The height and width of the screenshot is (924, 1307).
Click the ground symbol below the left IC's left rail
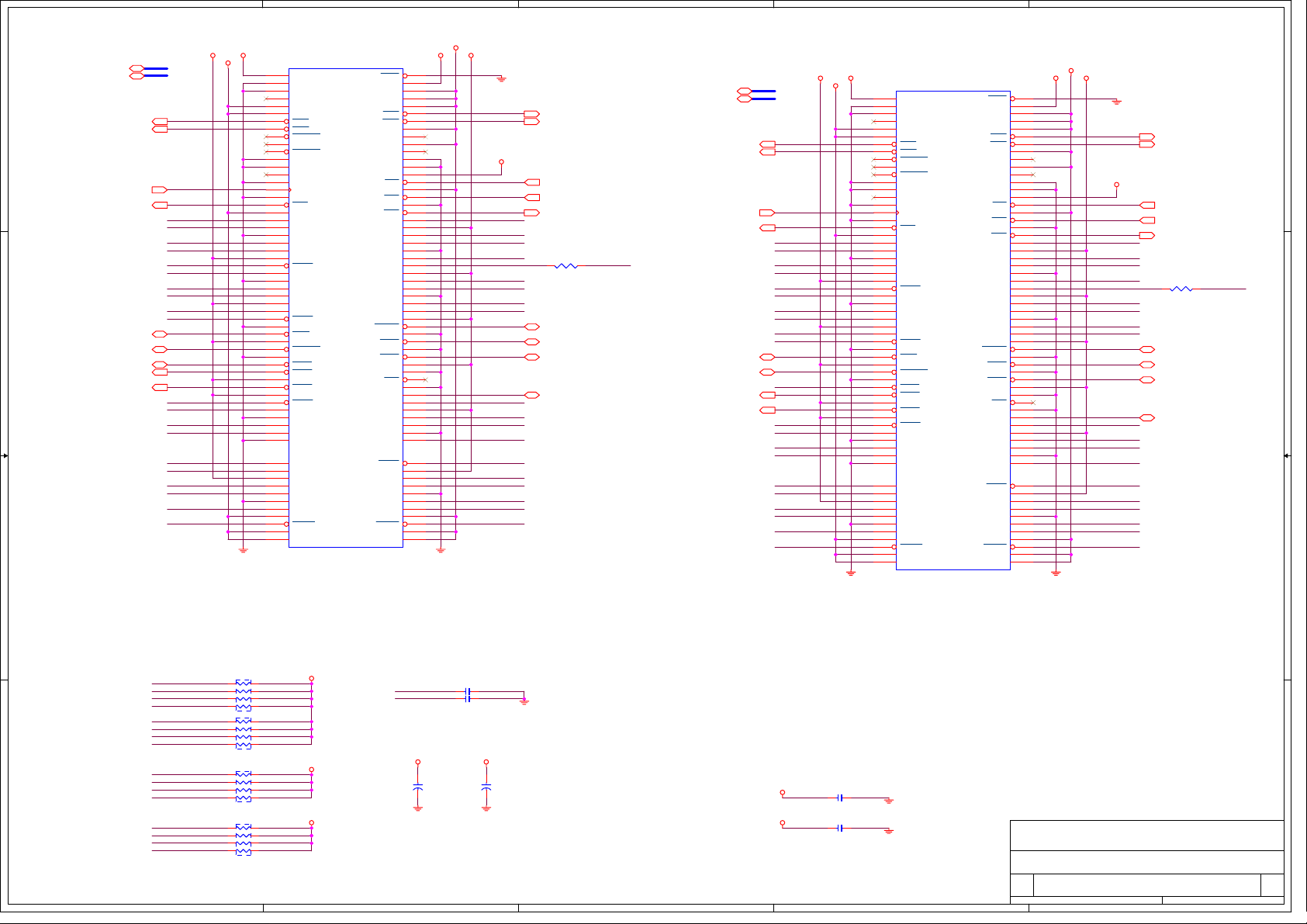pos(243,550)
